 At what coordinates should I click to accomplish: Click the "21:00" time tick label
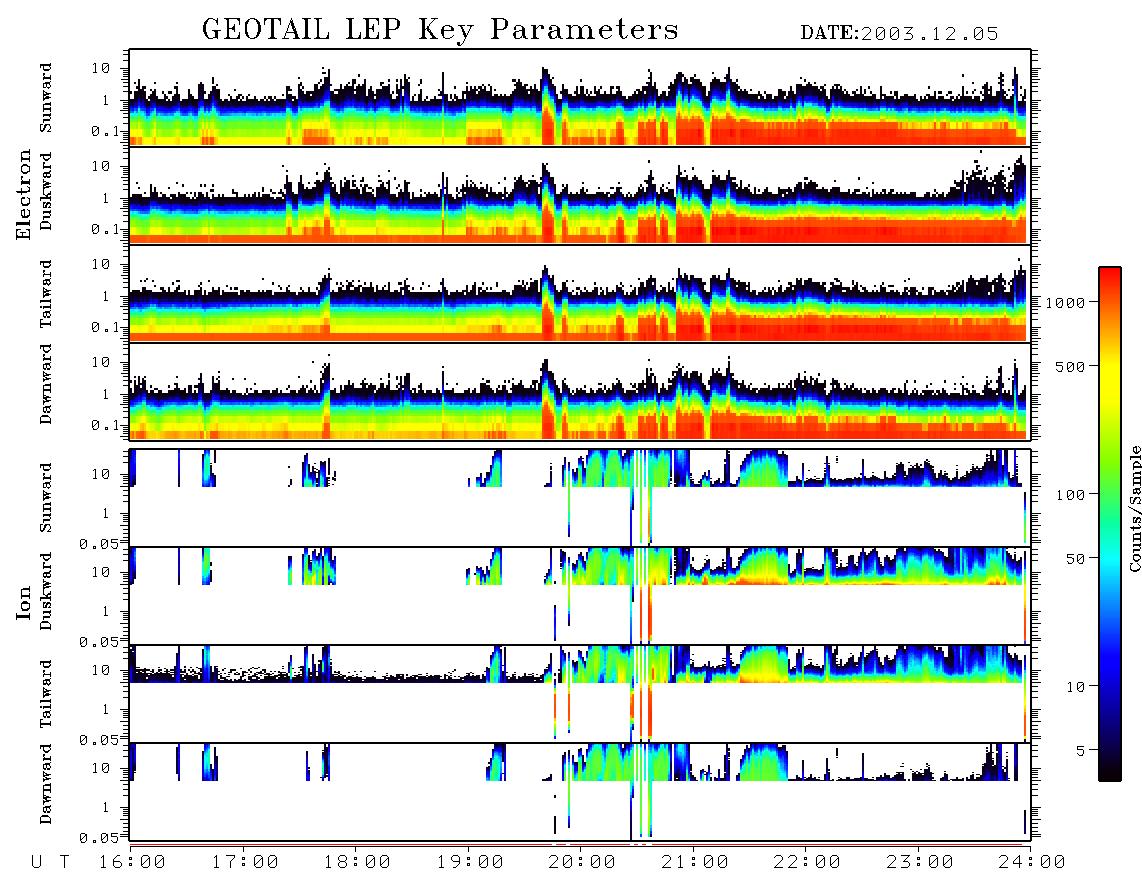(x=695, y=863)
